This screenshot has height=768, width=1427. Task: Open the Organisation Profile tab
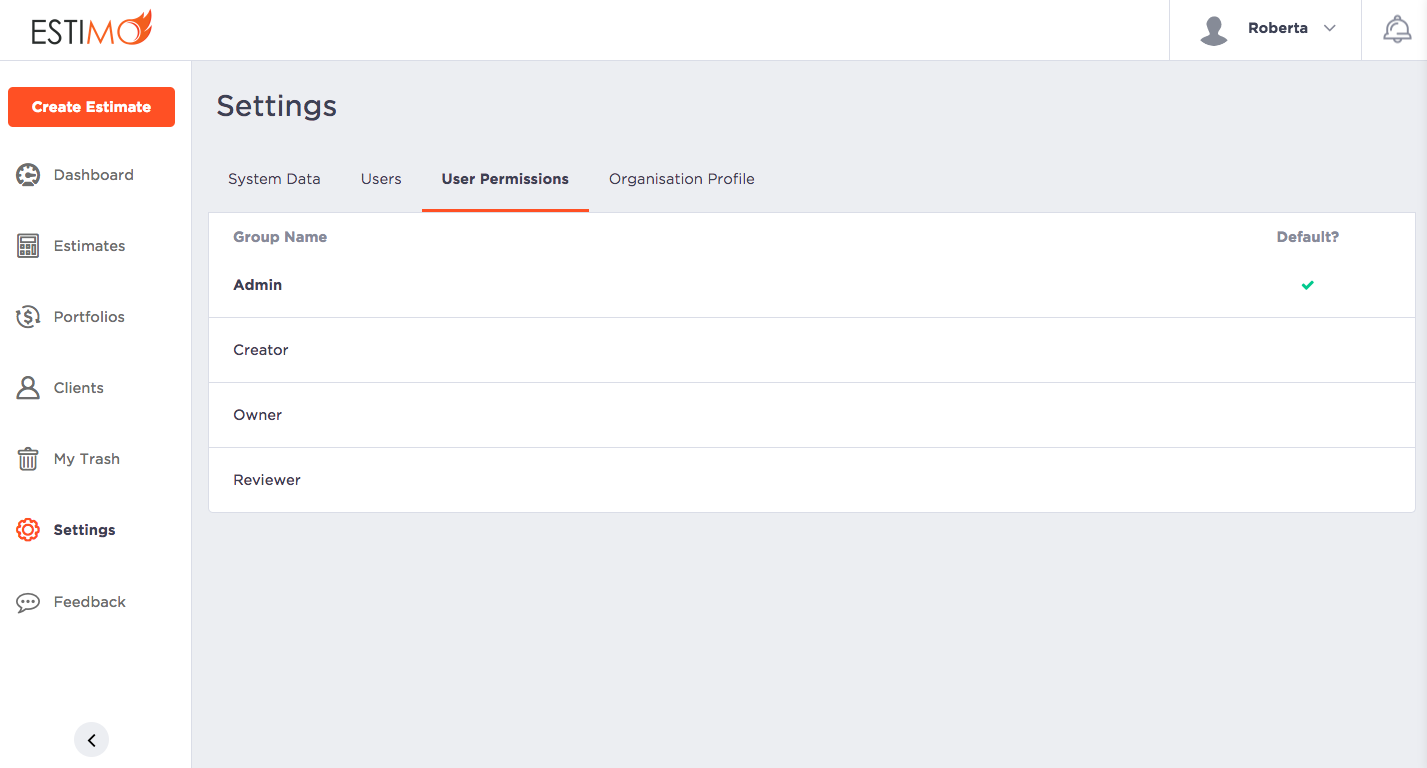coord(681,178)
